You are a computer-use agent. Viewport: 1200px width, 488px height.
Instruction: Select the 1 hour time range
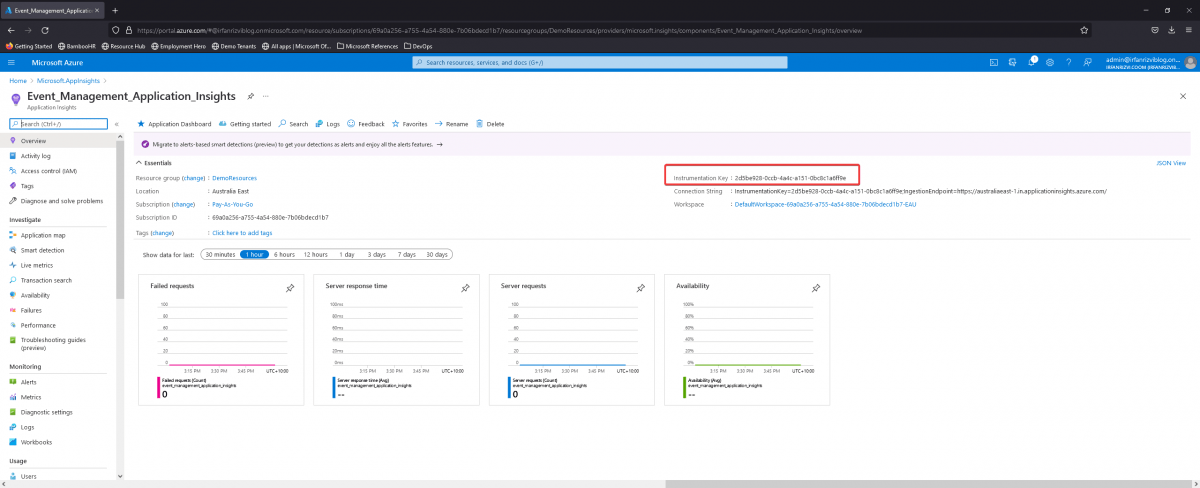(255, 254)
